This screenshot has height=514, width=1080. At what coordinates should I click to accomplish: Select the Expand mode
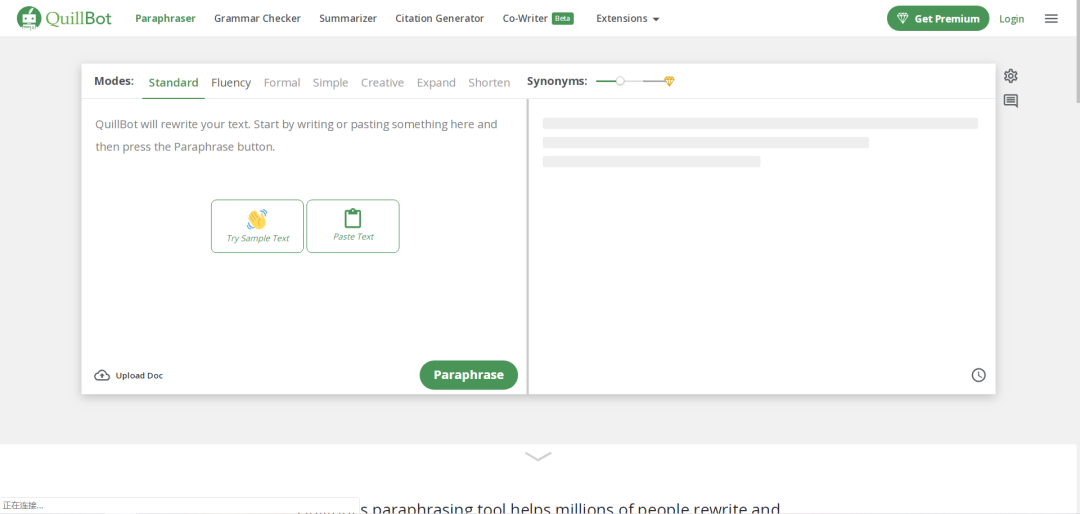click(x=436, y=83)
